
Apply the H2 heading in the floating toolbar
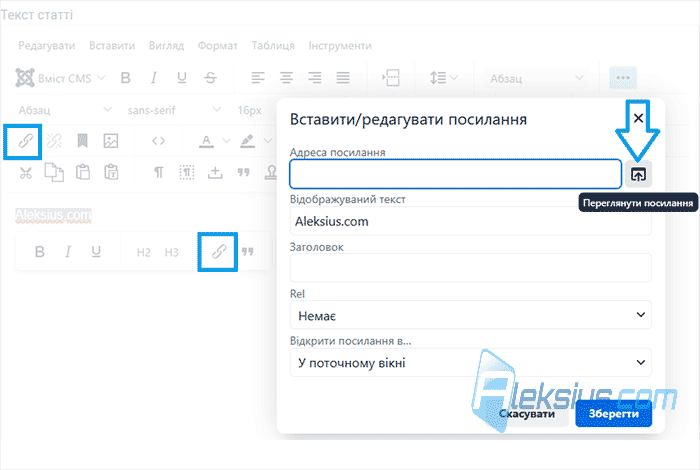(x=143, y=252)
